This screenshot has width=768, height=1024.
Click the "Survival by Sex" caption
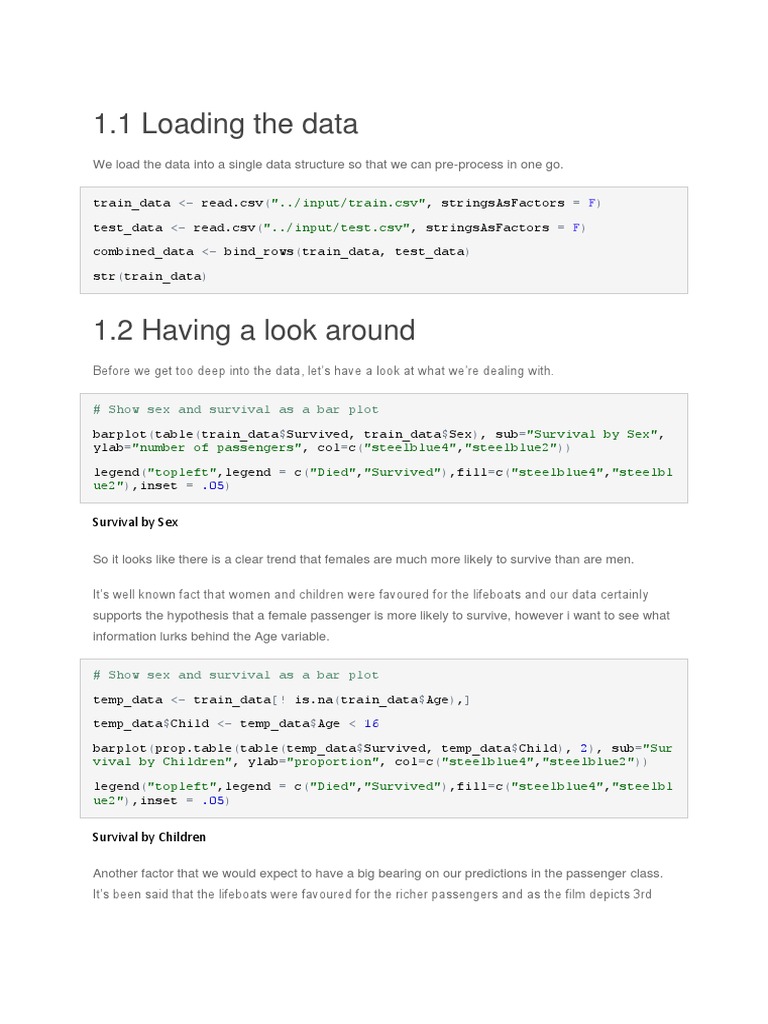tap(135, 522)
